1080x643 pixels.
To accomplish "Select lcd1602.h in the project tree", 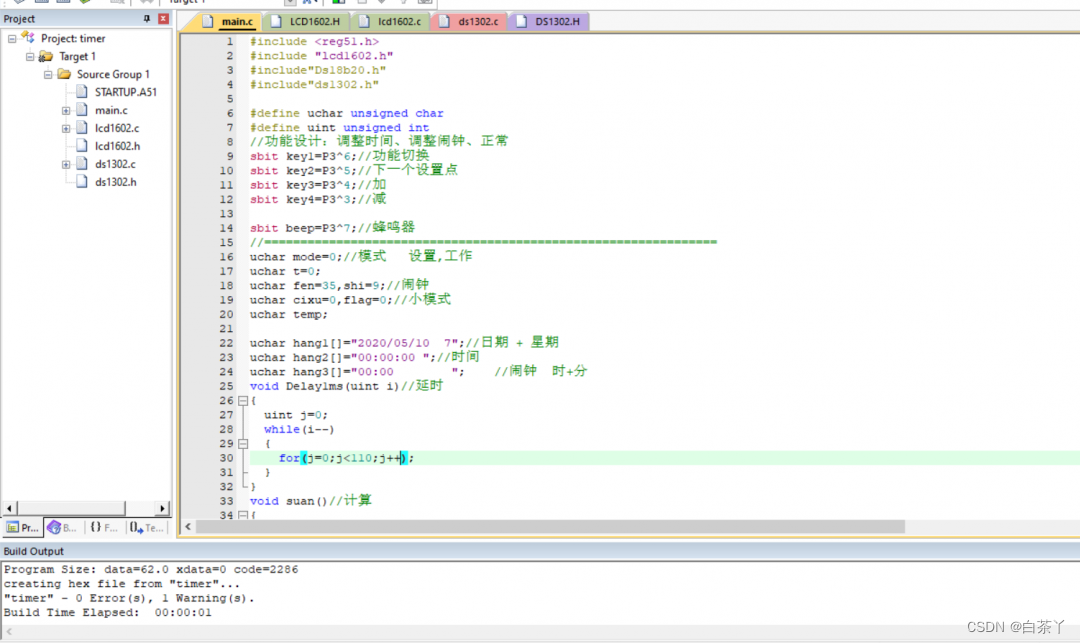I will click(x=117, y=146).
